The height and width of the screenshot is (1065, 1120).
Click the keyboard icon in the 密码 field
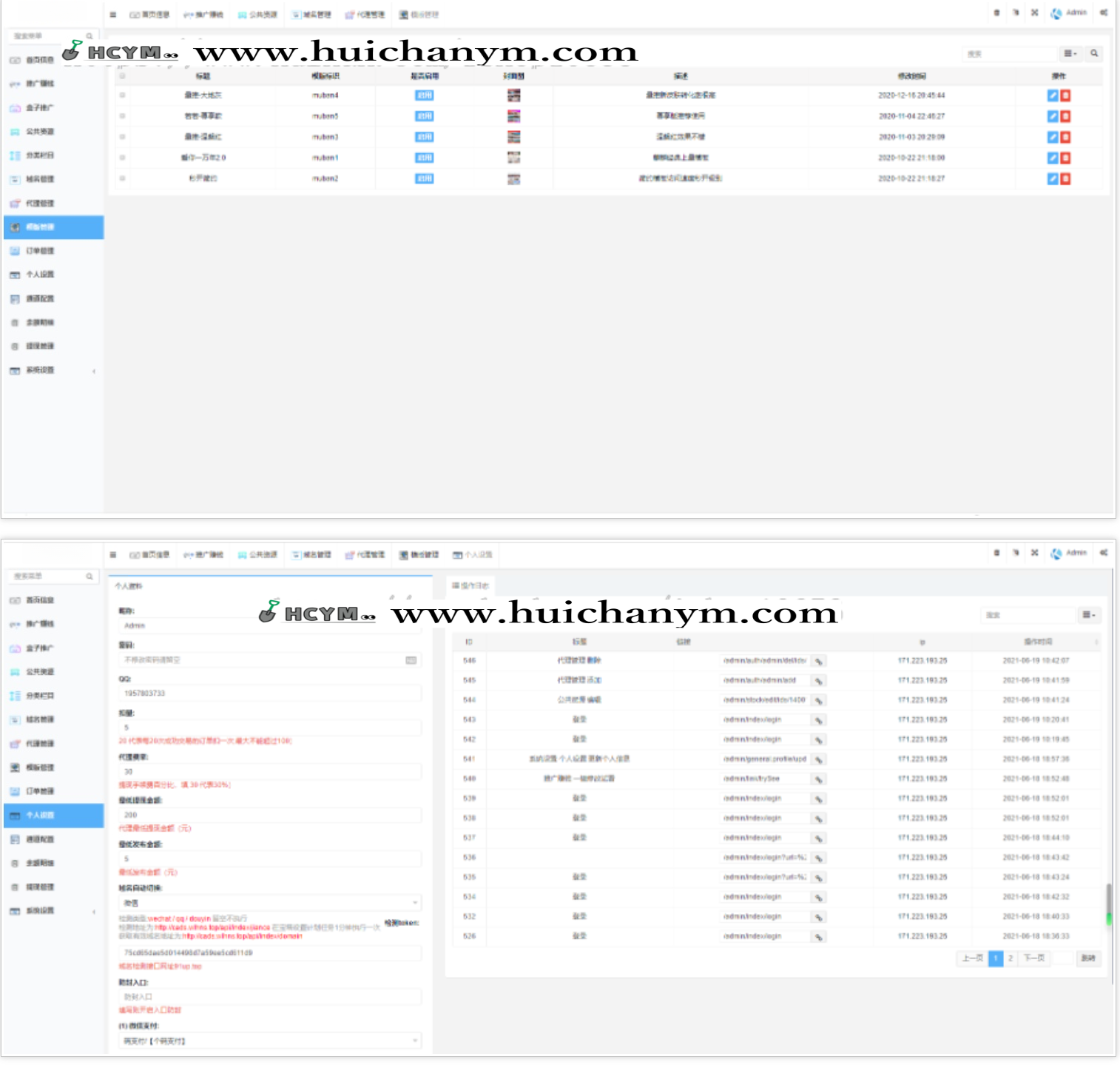(411, 660)
